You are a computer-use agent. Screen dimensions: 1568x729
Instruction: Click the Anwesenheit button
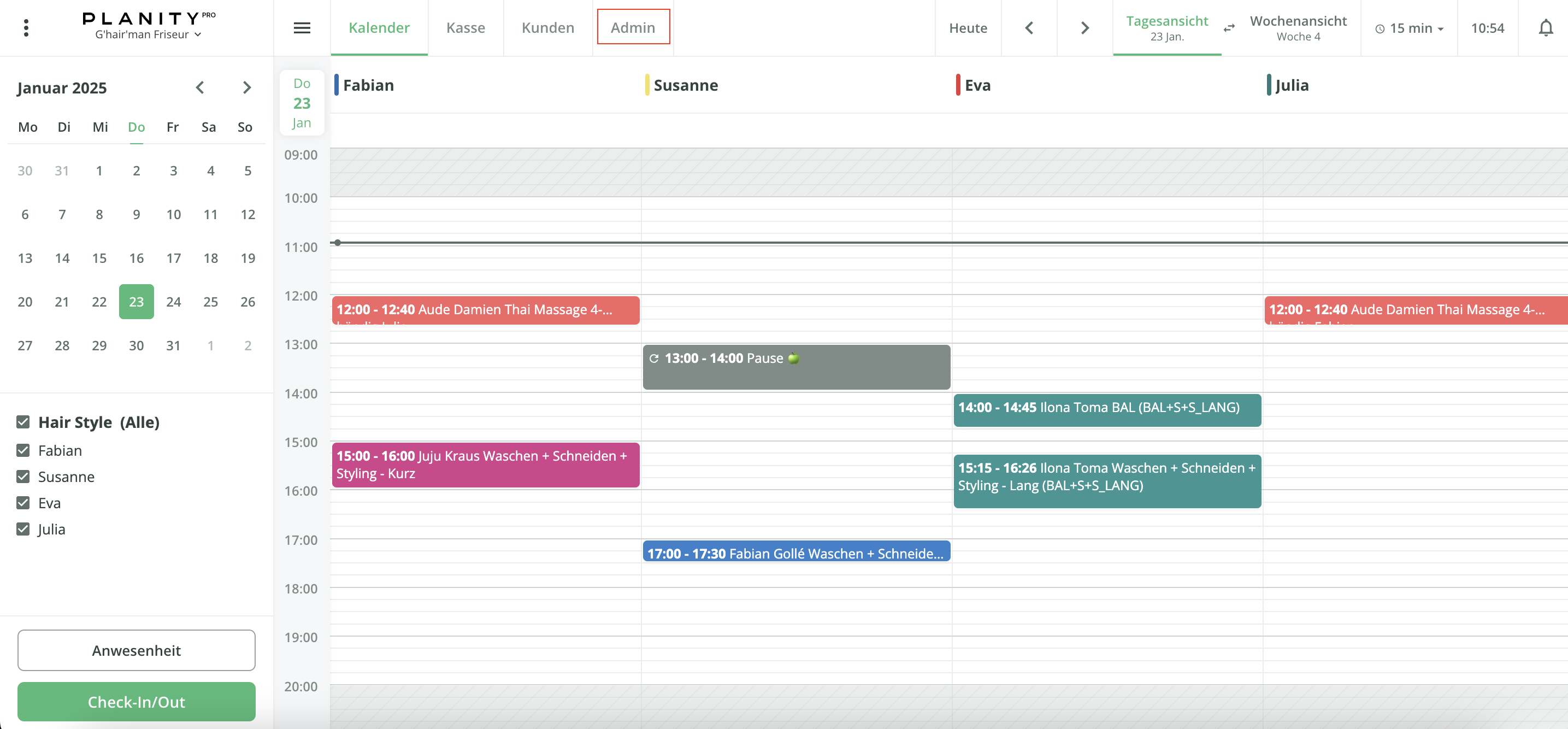click(x=137, y=650)
